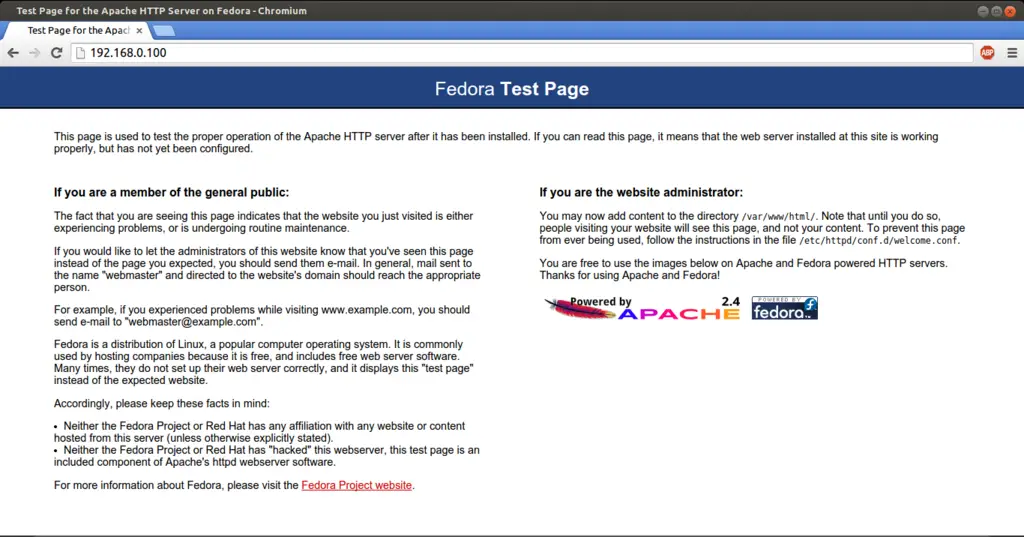Focus the address bar showing 192.168.0.100

click(522, 53)
